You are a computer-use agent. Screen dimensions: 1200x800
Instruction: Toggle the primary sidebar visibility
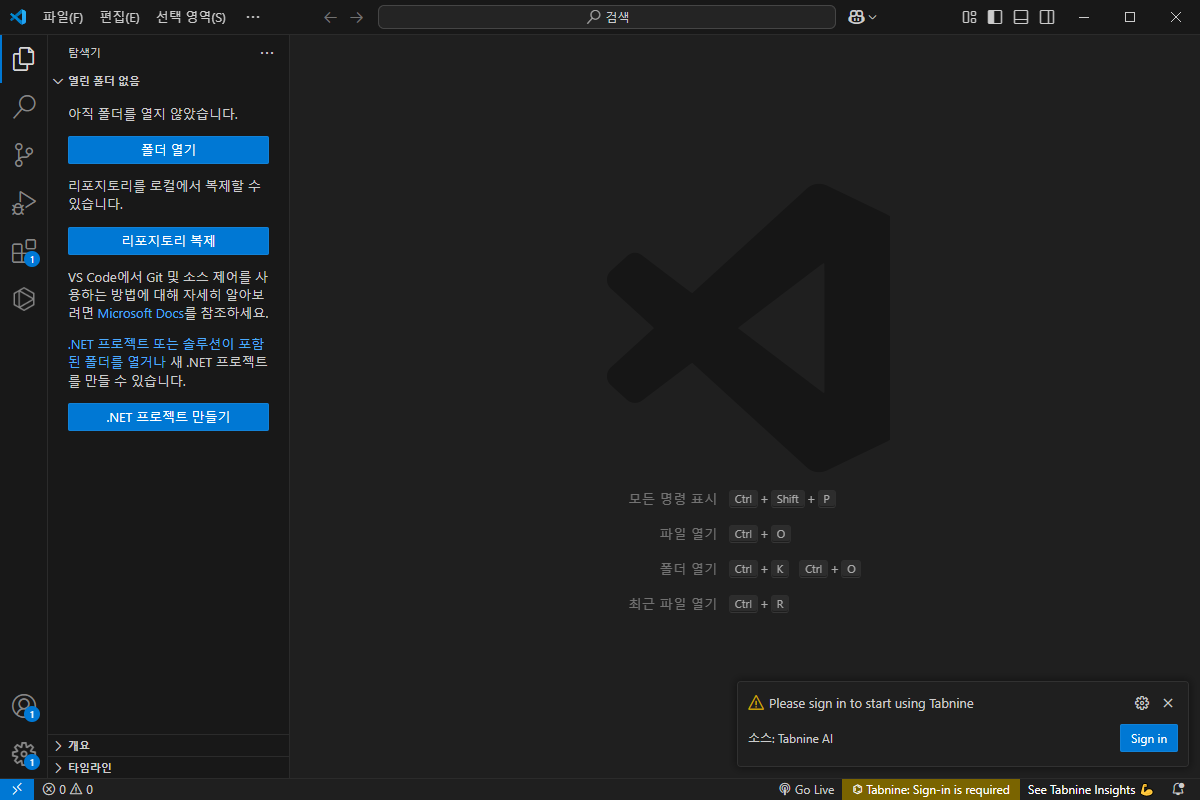[993, 17]
